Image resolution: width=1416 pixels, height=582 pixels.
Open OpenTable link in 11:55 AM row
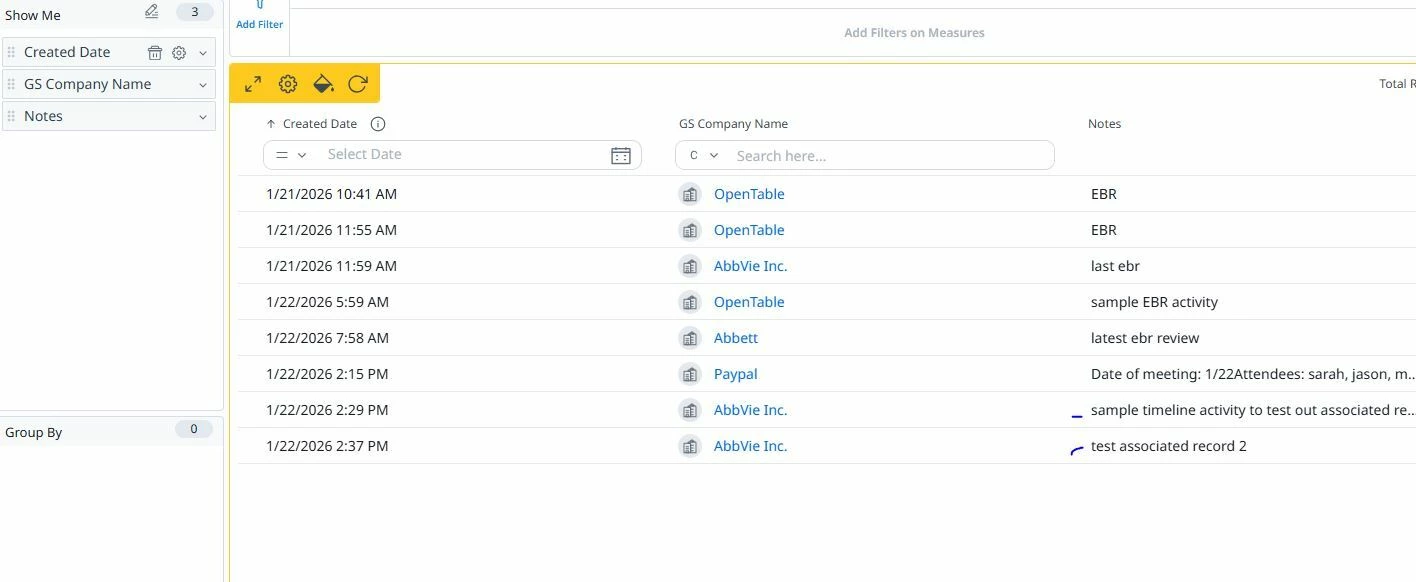pos(749,230)
